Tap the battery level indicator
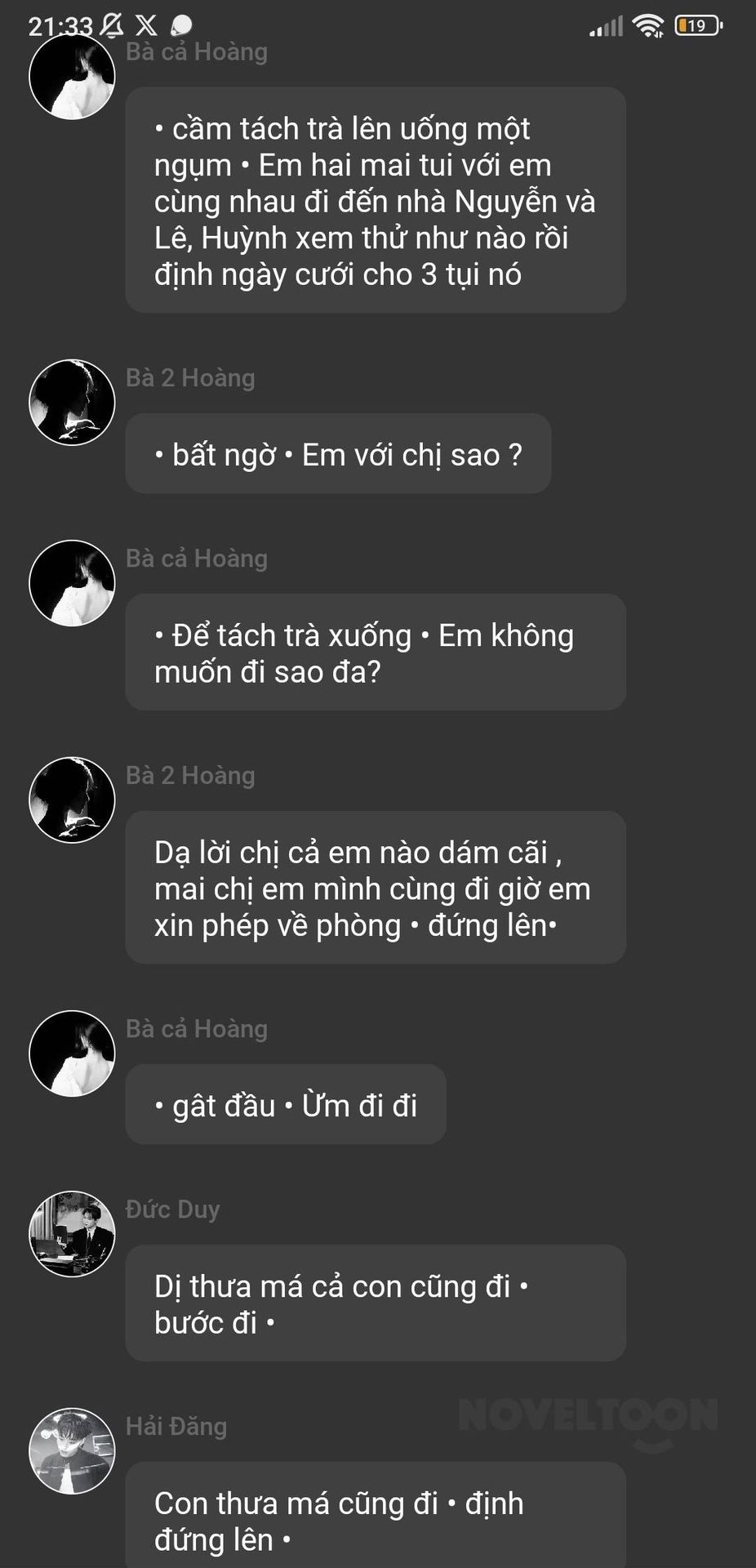 point(698,26)
